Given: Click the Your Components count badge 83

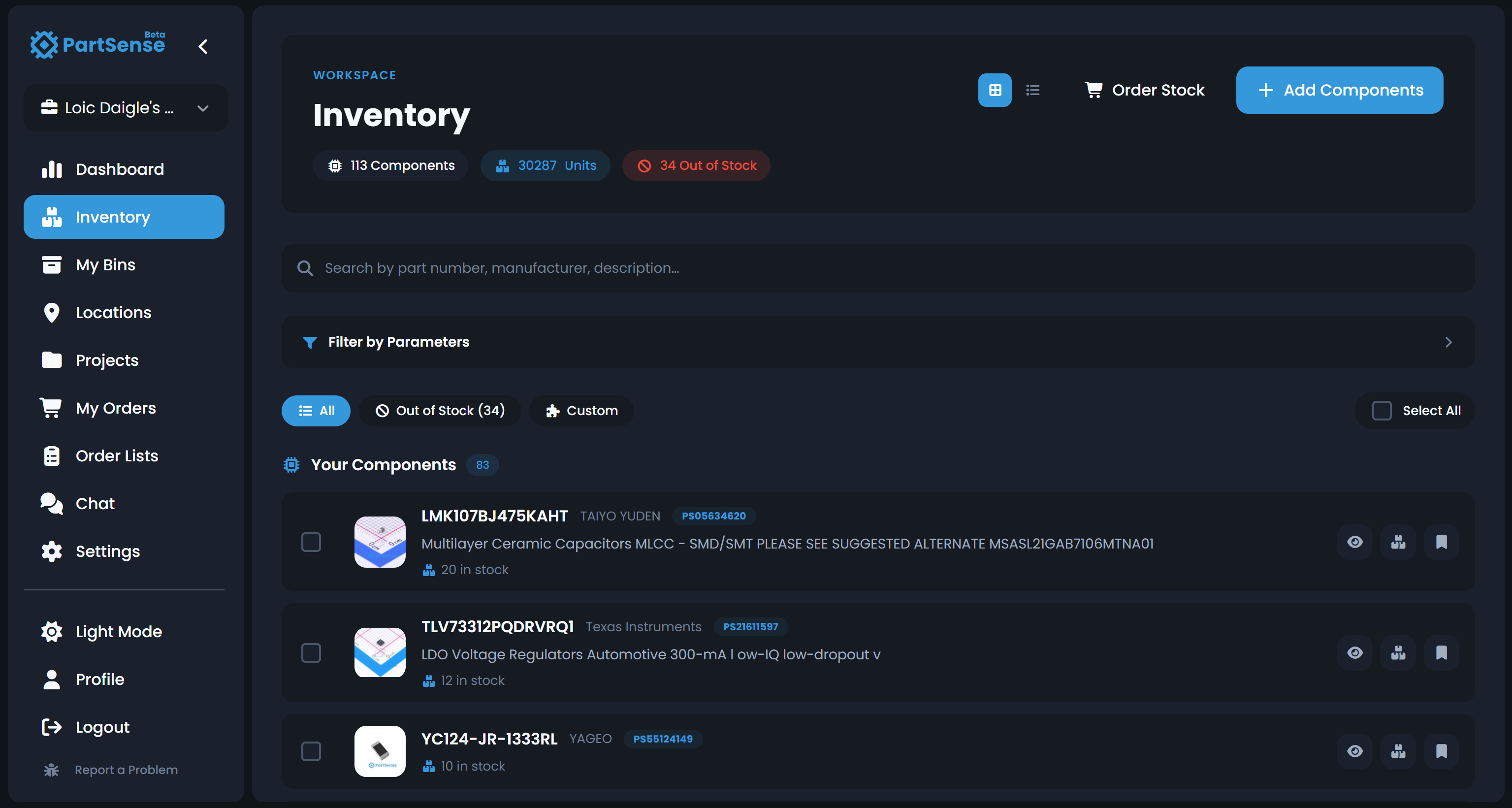Looking at the screenshot, I should tap(483, 464).
